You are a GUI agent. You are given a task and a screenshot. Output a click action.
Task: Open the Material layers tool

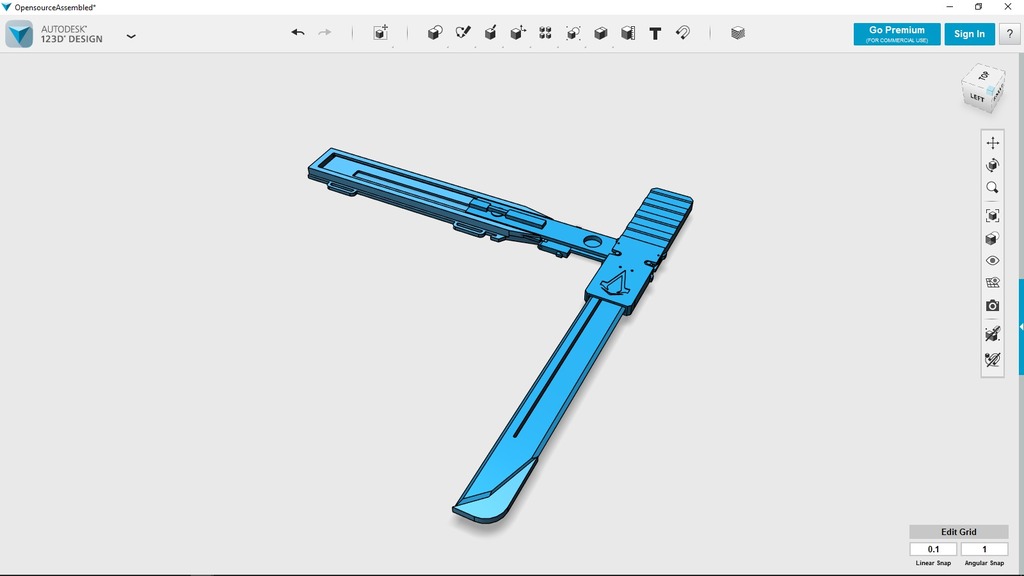(737, 33)
